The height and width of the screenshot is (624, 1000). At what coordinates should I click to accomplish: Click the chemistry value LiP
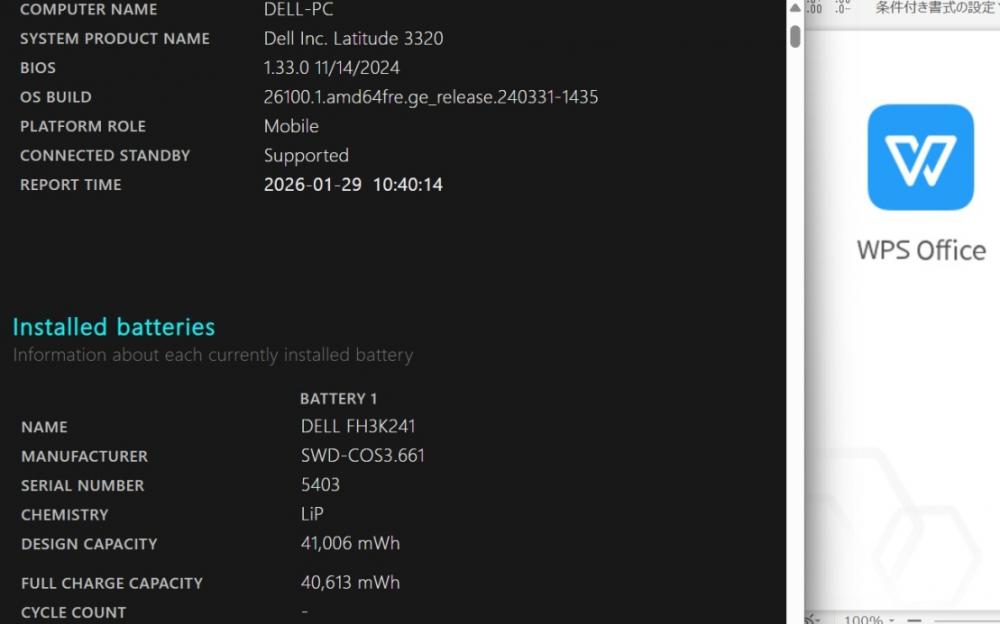tap(312, 514)
